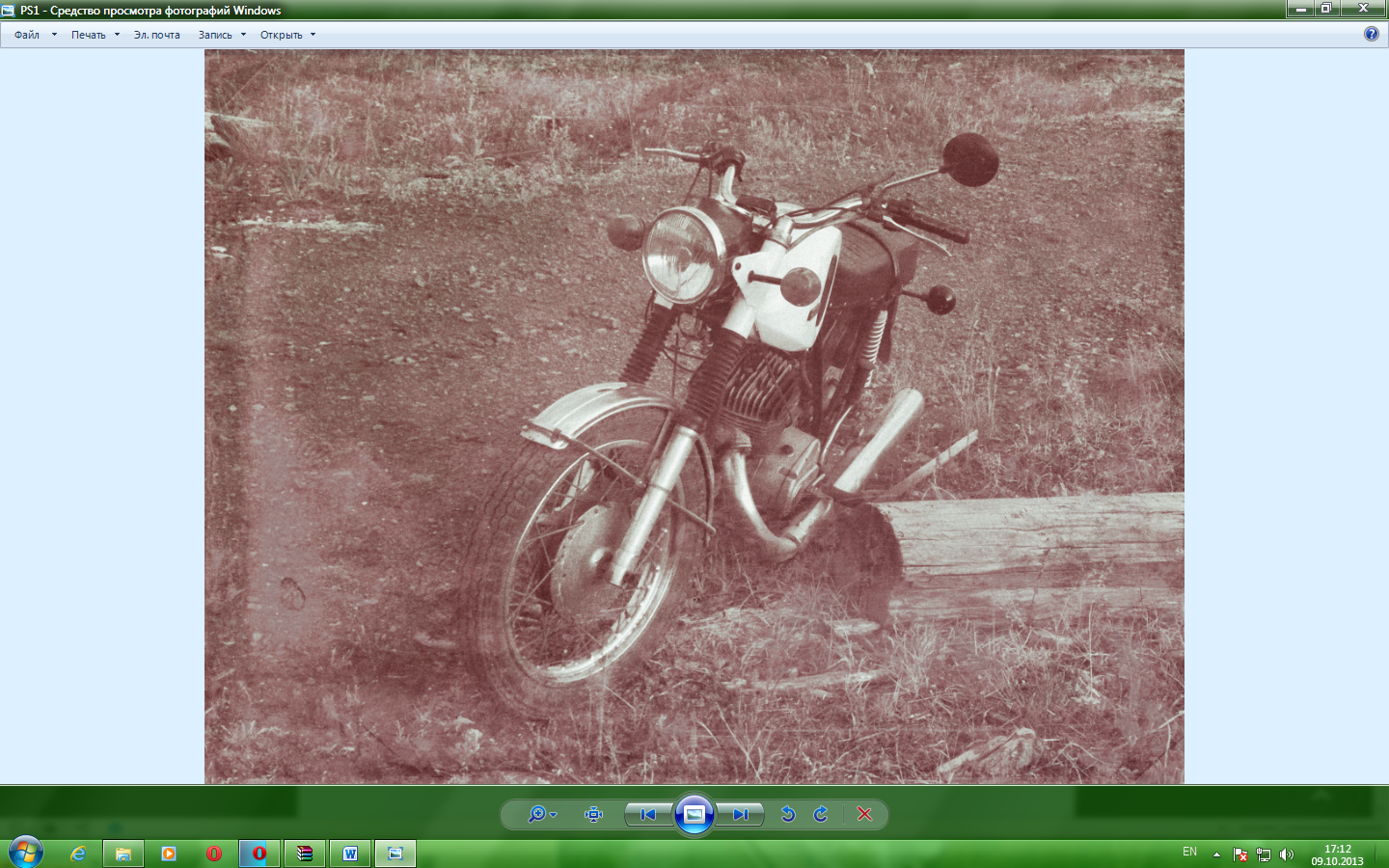
Task: Switch to the blue-highlighted Opera taskbar window
Action: [259, 854]
